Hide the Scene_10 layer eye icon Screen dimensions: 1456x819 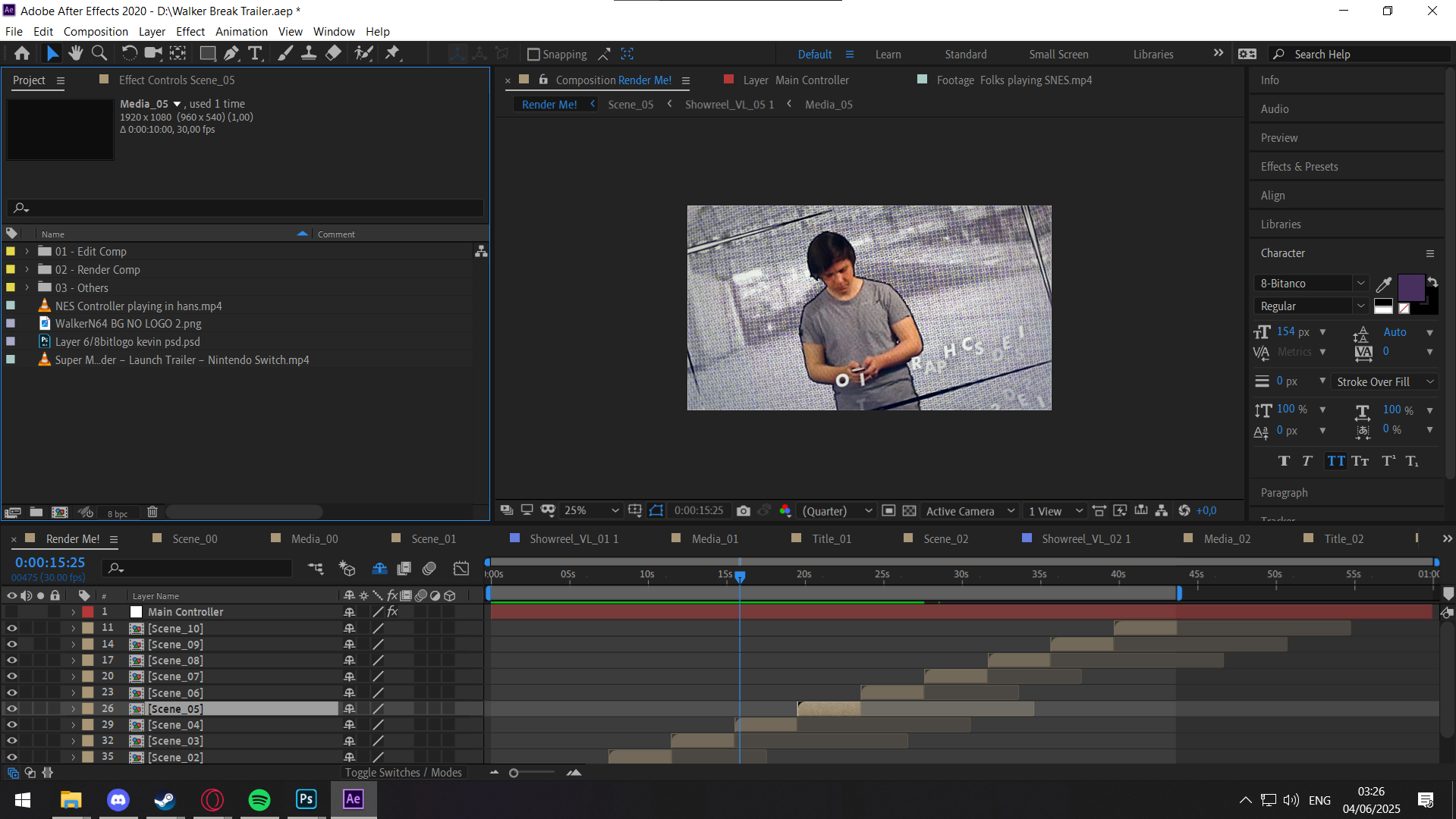[11, 628]
